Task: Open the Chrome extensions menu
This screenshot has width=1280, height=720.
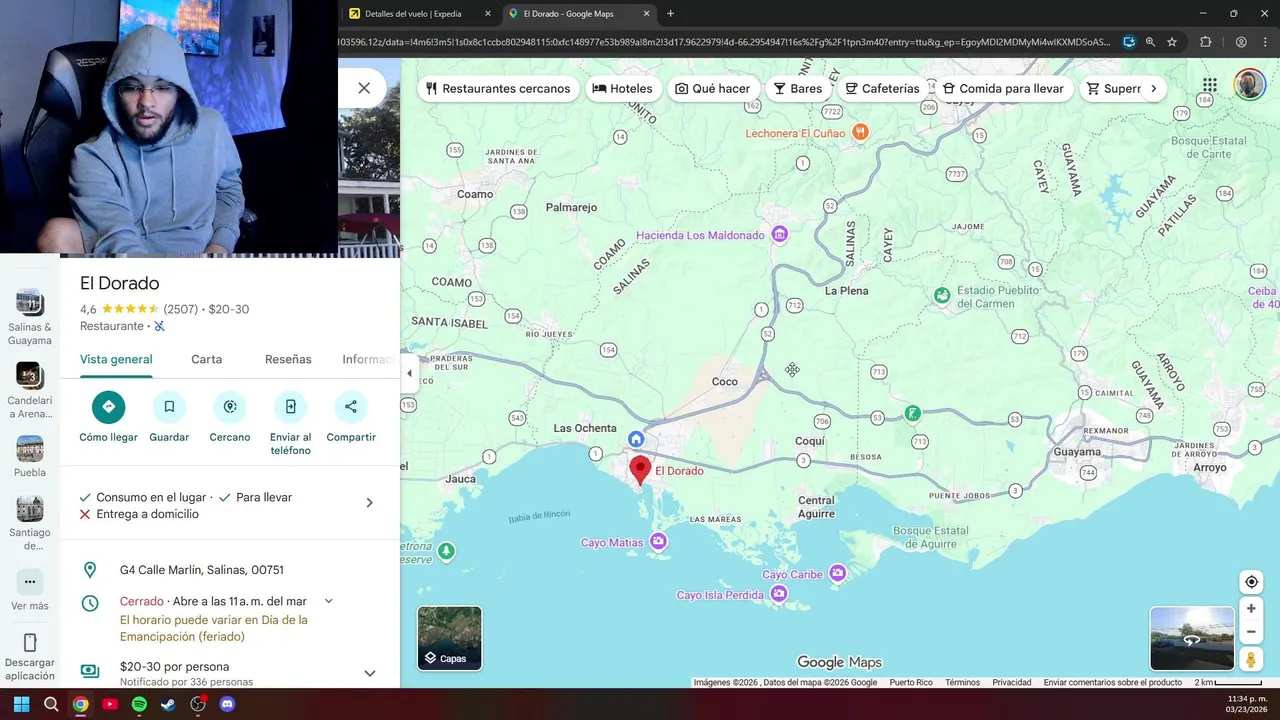Action: coord(1205,42)
